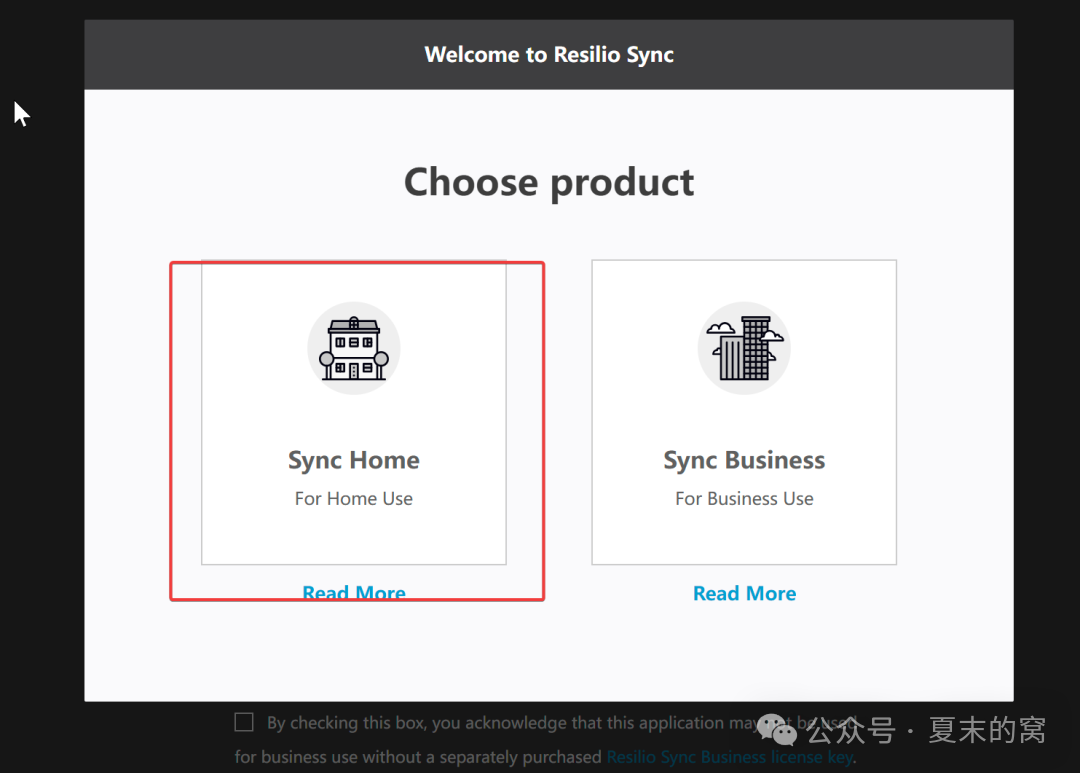Click the 'For Home Use' subtitle
Viewport: 1080px width, 773px height.
(353, 498)
